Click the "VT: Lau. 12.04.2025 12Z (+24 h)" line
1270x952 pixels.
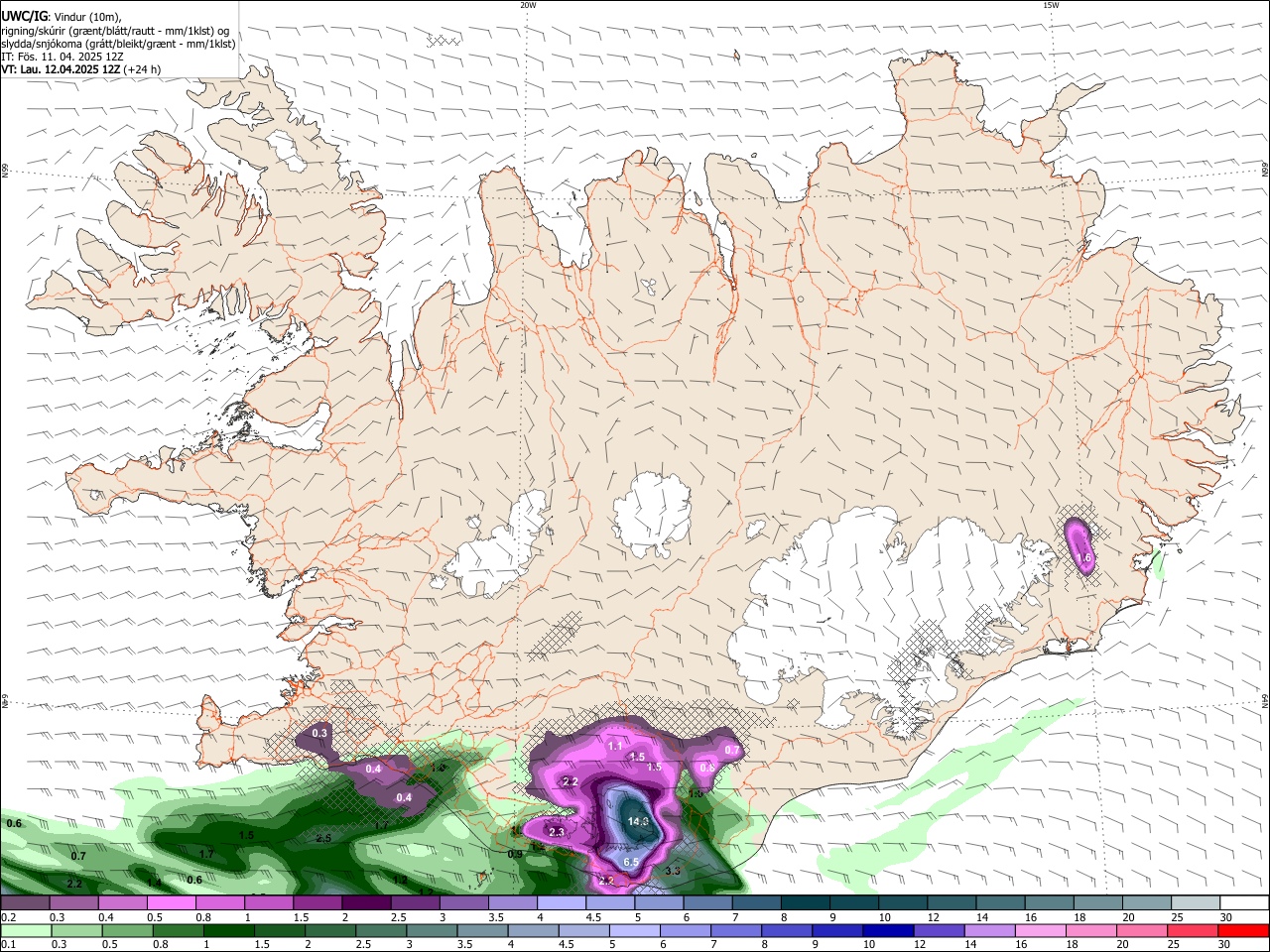[80, 69]
